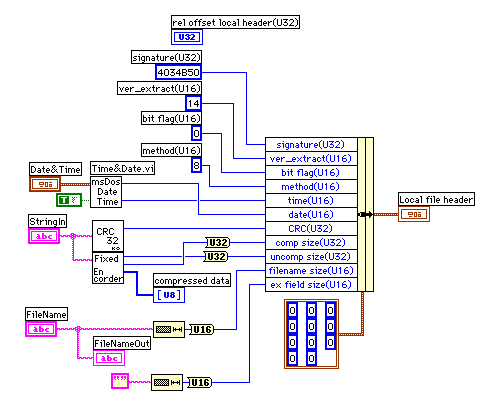Click signature(U32) element in the bundle node

click(311, 145)
